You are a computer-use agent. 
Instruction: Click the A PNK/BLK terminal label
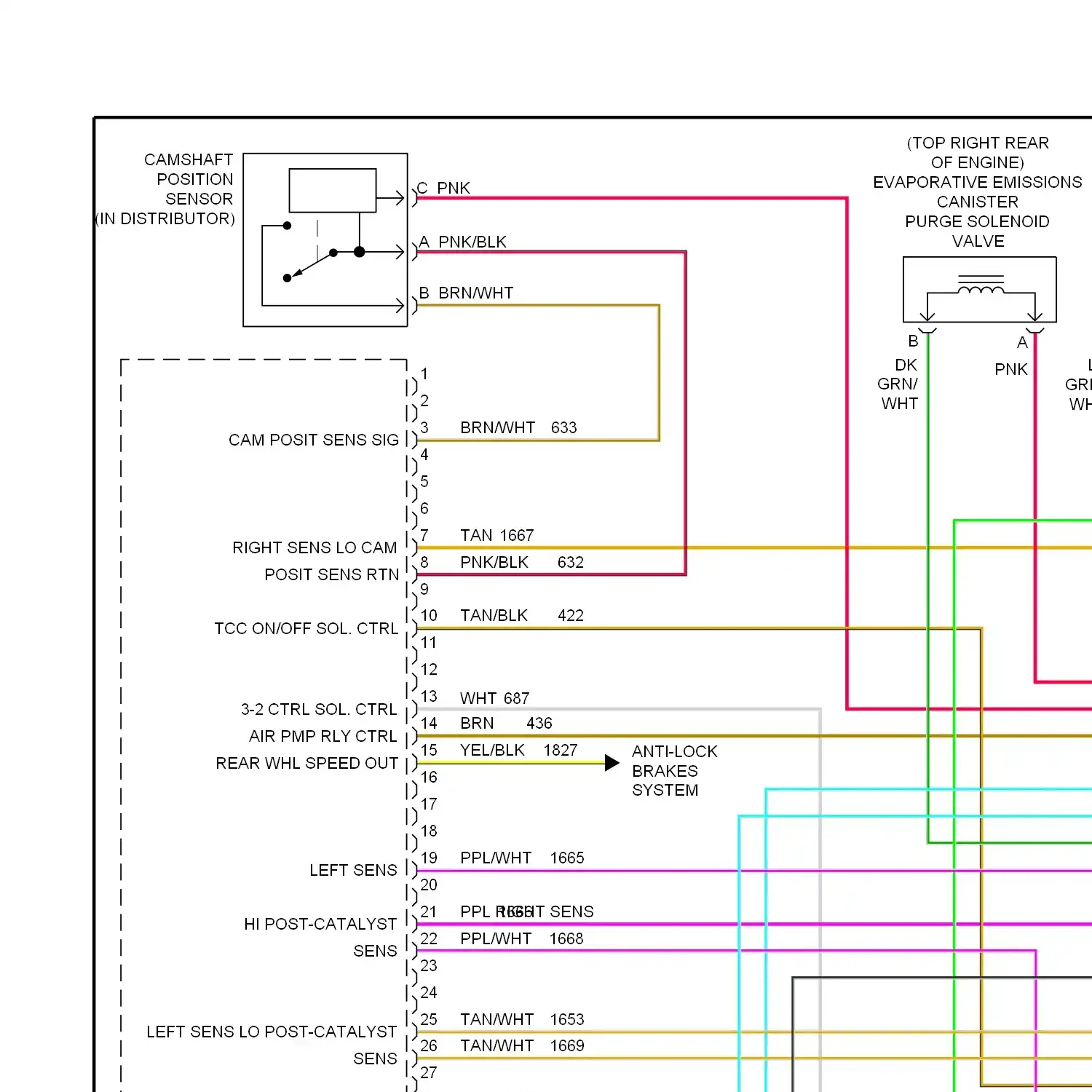(x=462, y=242)
